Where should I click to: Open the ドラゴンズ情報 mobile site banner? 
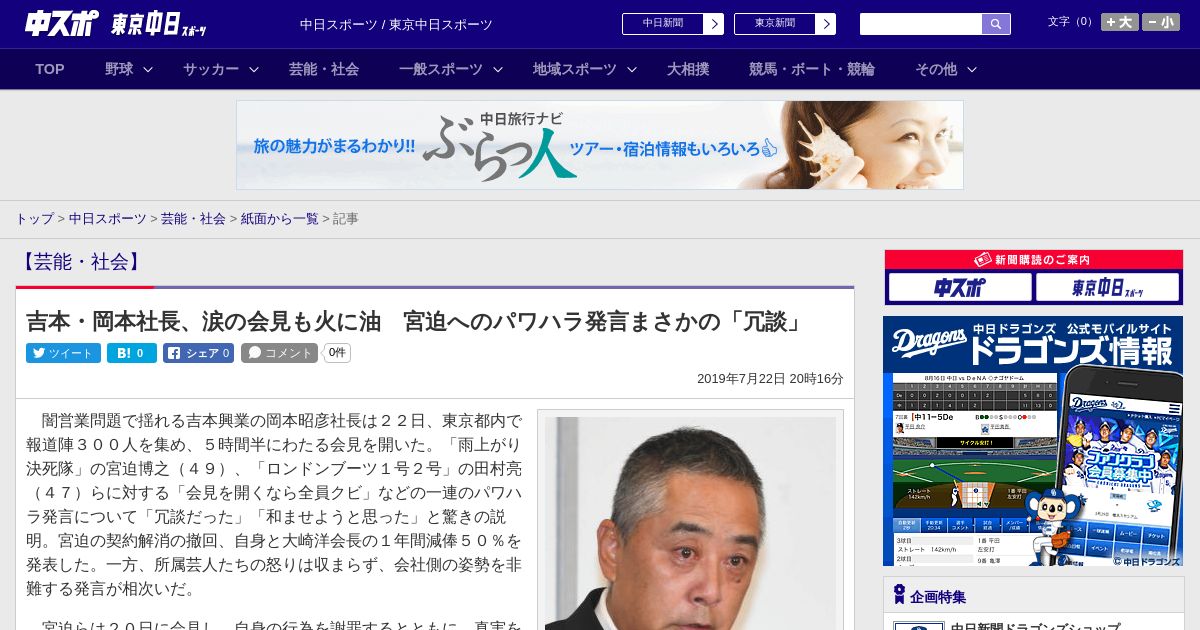pyautogui.click(x=1033, y=441)
